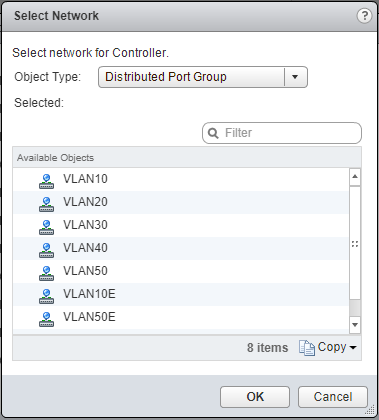Click the VLAN50 port group icon
The width and height of the screenshot is (379, 420).
pyautogui.click(x=46, y=272)
